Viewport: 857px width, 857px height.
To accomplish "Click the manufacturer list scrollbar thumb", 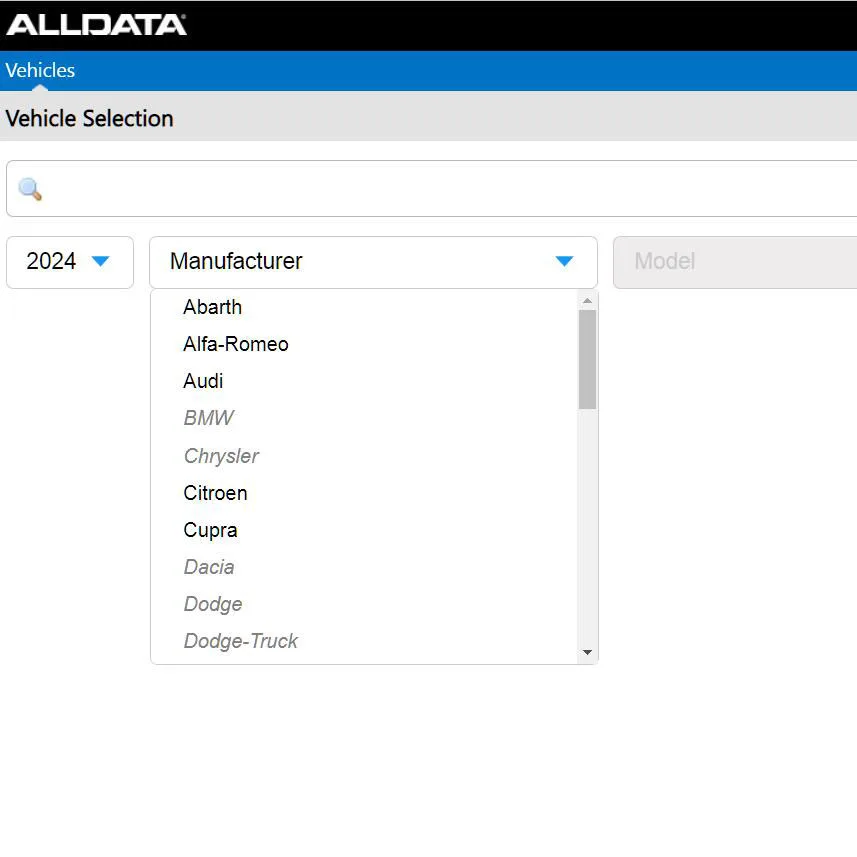I will (x=587, y=359).
